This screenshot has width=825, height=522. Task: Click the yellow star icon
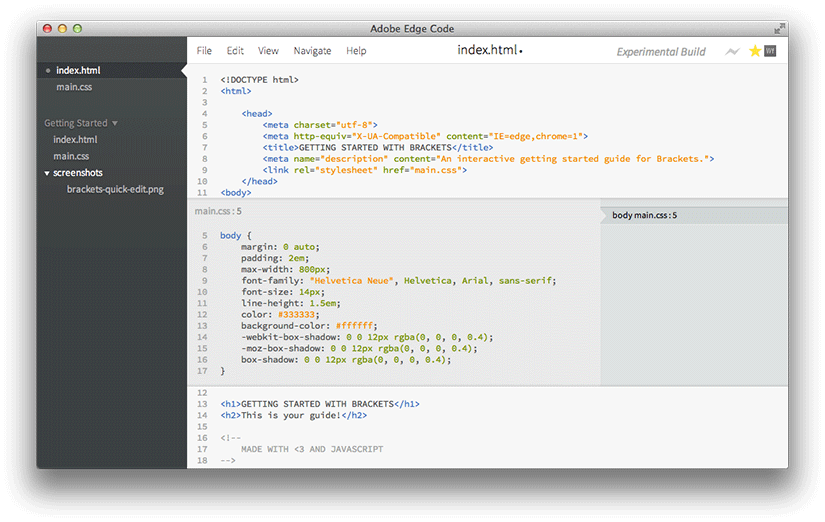click(755, 51)
